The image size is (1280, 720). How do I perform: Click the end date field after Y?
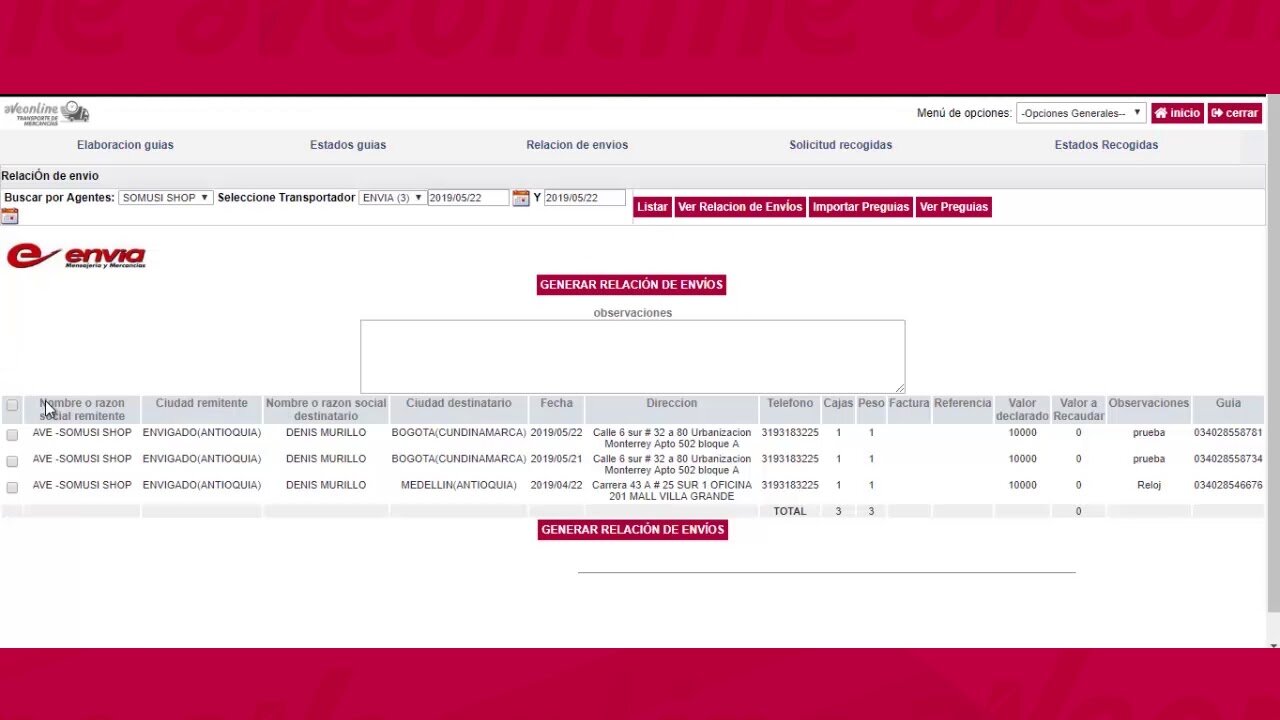[585, 198]
